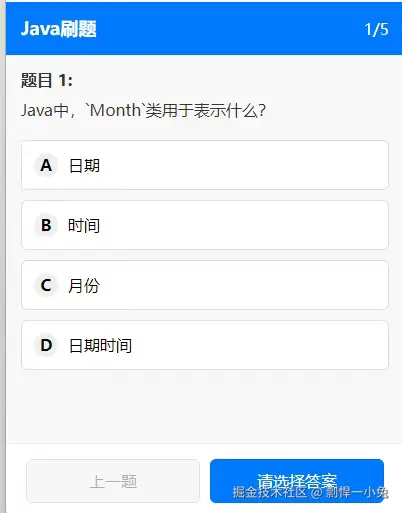Click the circular A letter badge

(46, 165)
